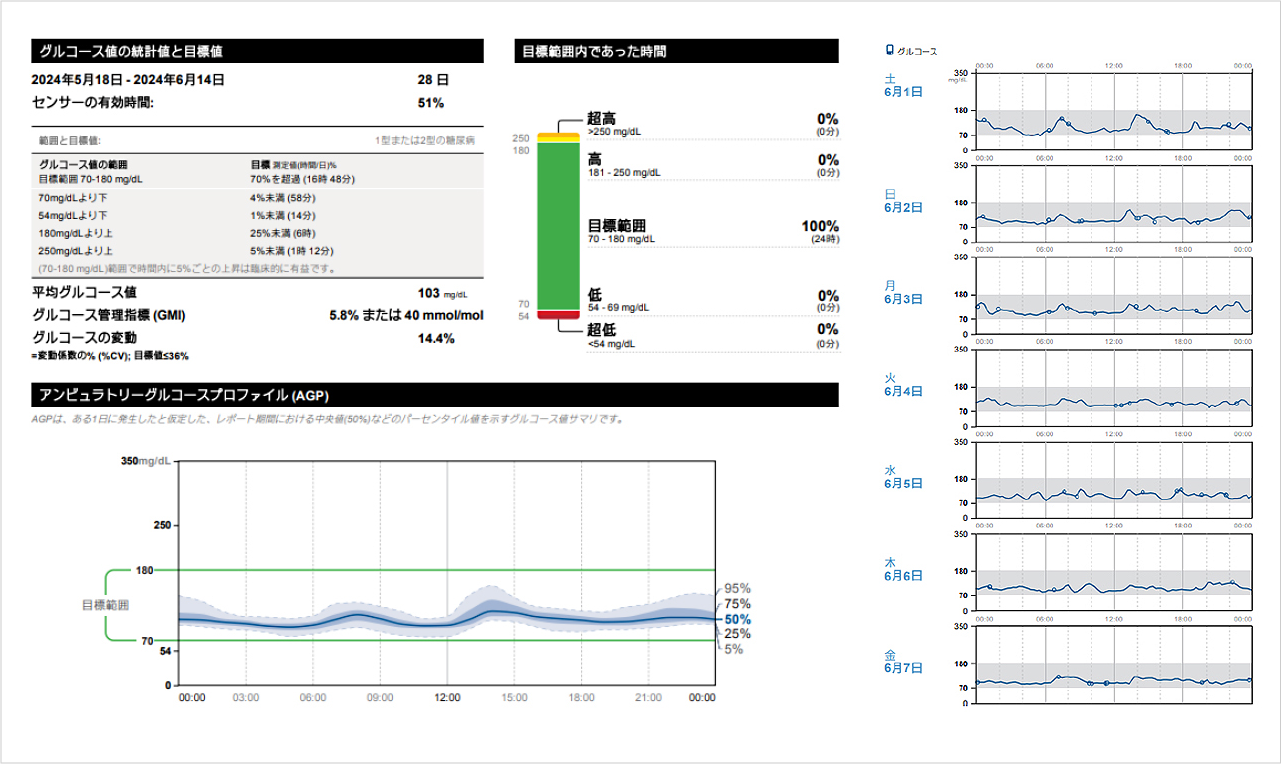Click the 350mg/dL axis label on AGP
Image resolution: width=1282 pixels, height=764 pixels.
146,461
